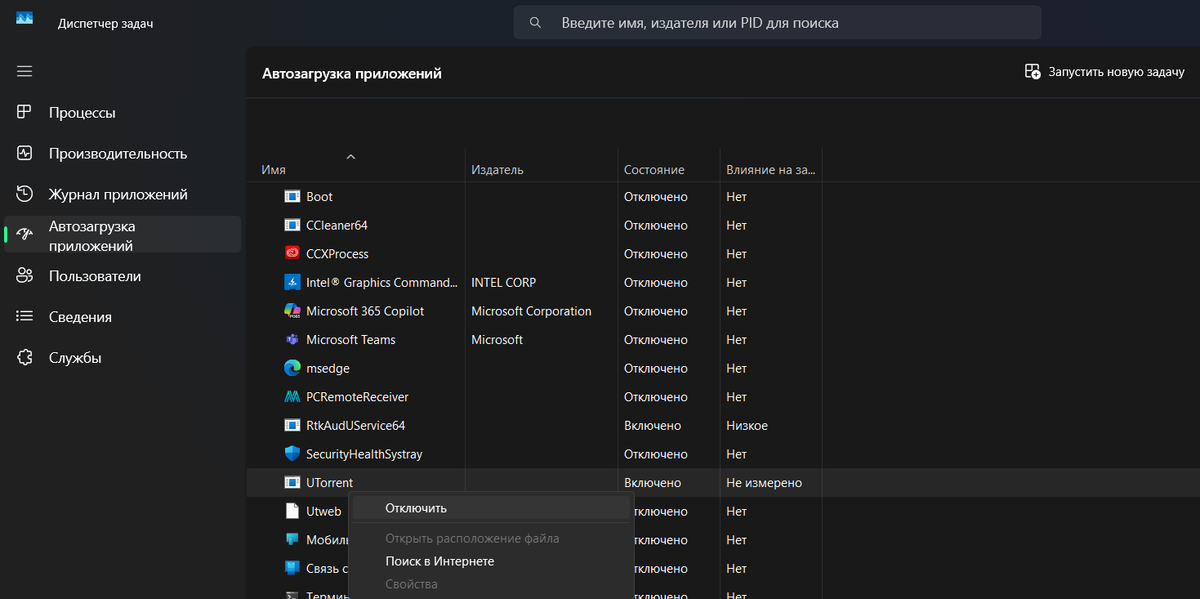Click the Boot entry icon

292,197
